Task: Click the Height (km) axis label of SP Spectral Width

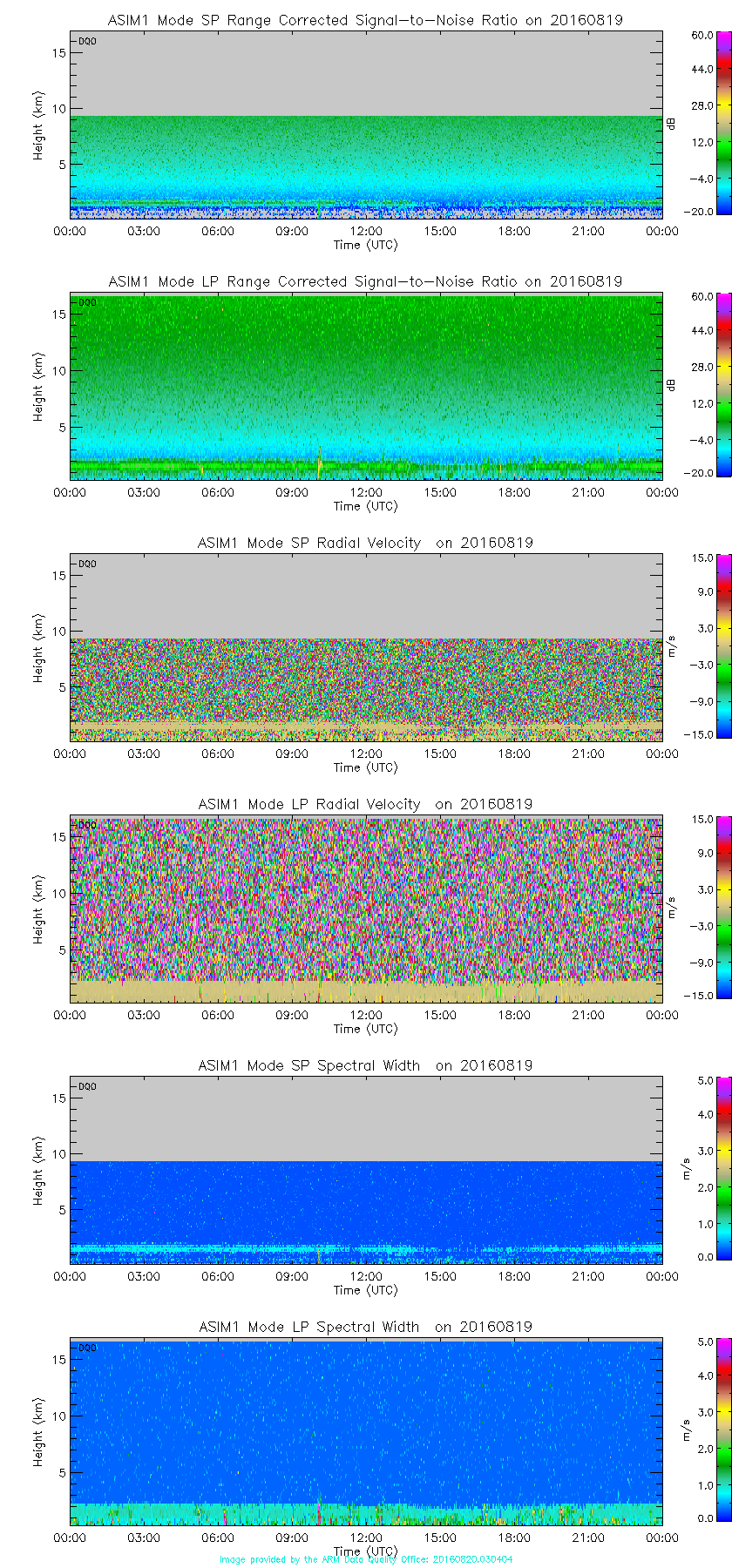Action: (38, 1170)
